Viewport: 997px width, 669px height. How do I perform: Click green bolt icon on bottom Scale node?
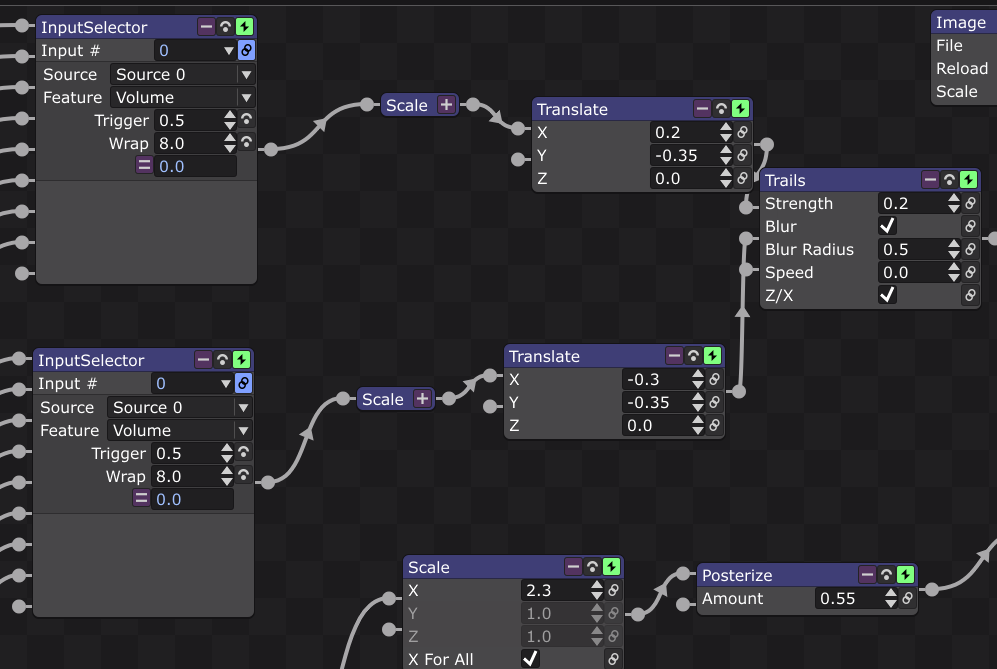(611, 567)
